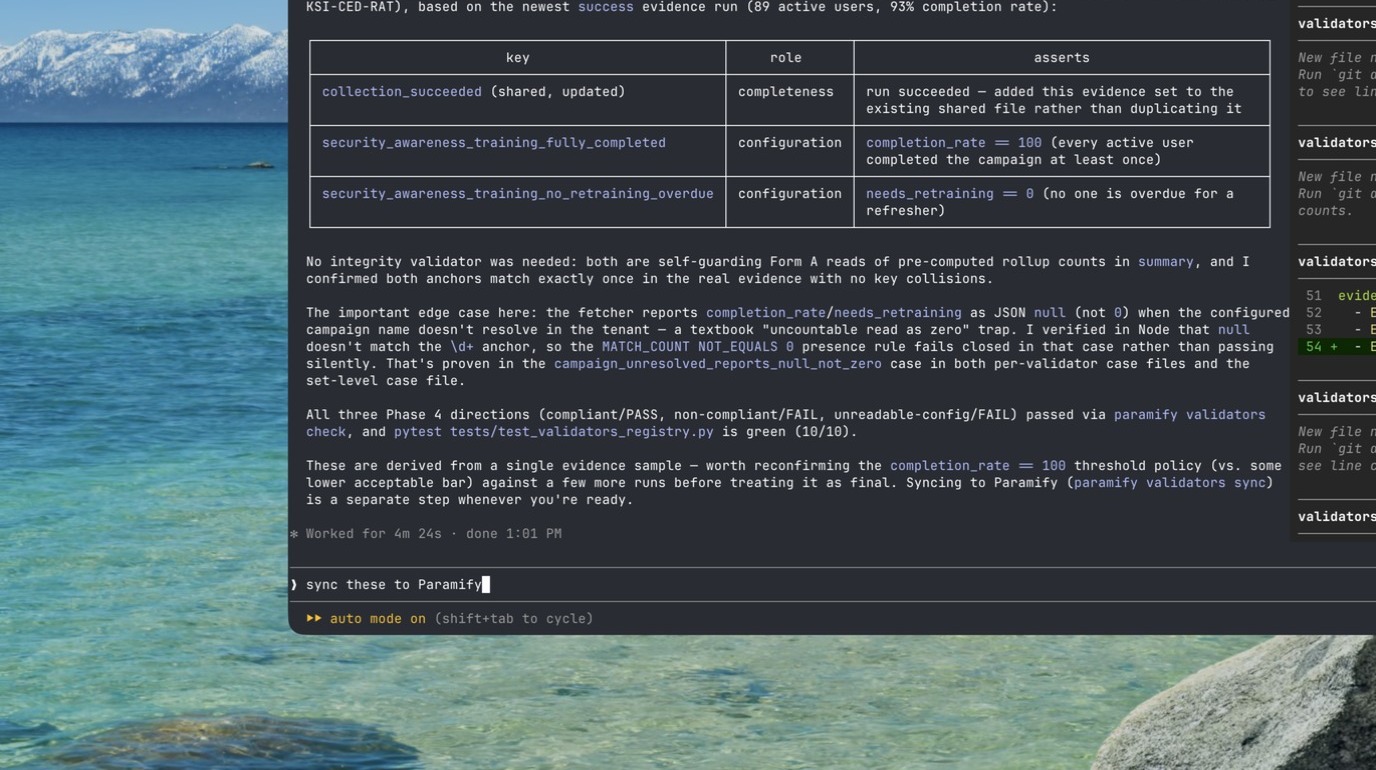This screenshot has width=1376, height=770.
Task: Click the 'summary' code reference
Action: [x=1166, y=262]
